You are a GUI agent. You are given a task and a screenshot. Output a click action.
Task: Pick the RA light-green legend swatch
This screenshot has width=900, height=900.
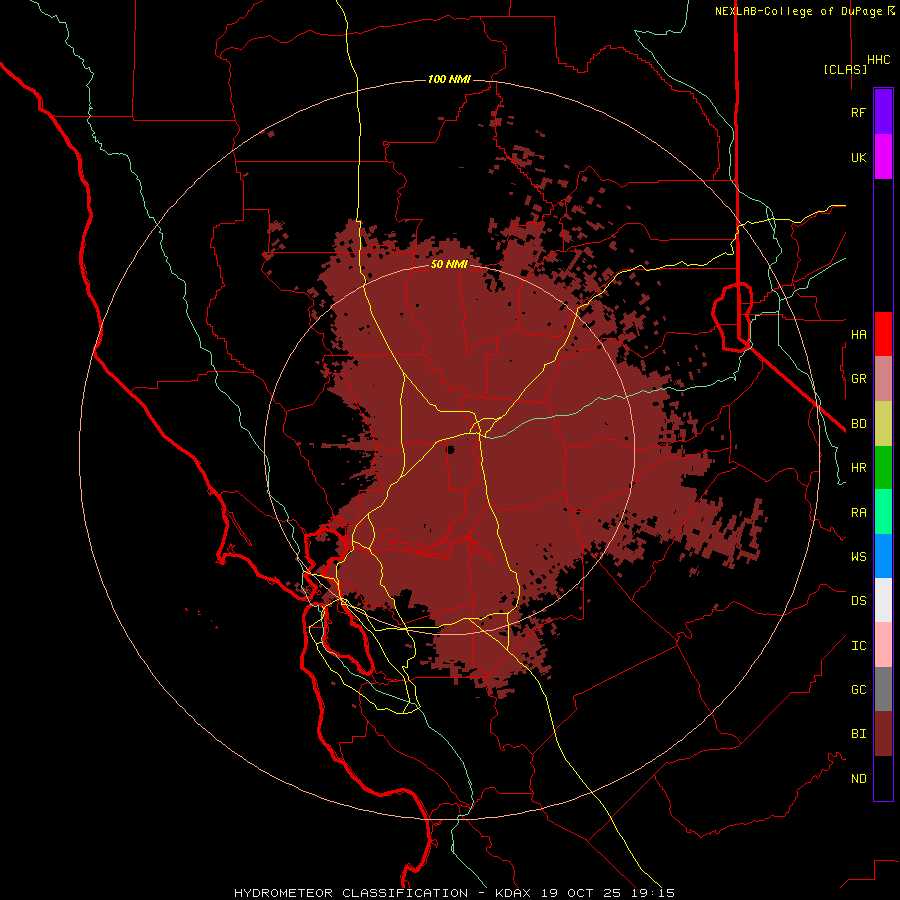click(x=883, y=512)
